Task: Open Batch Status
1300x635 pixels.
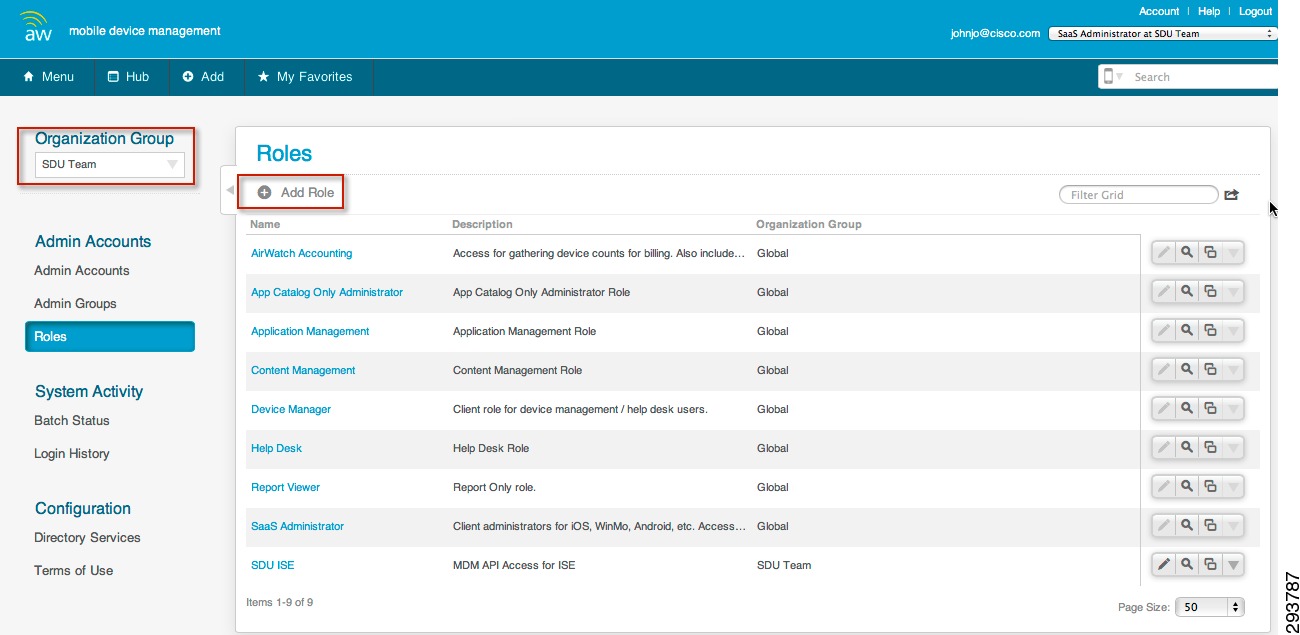Action: (72, 421)
